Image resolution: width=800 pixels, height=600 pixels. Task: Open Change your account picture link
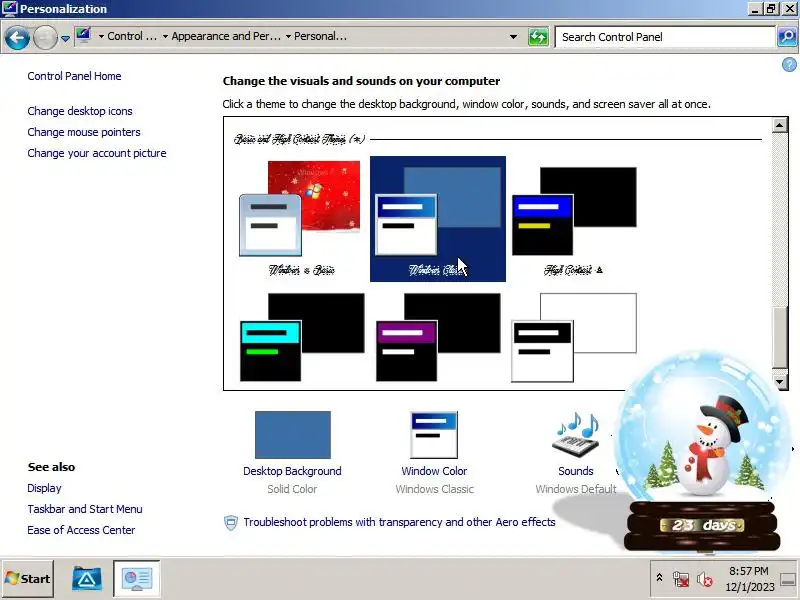tap(97, 153)
